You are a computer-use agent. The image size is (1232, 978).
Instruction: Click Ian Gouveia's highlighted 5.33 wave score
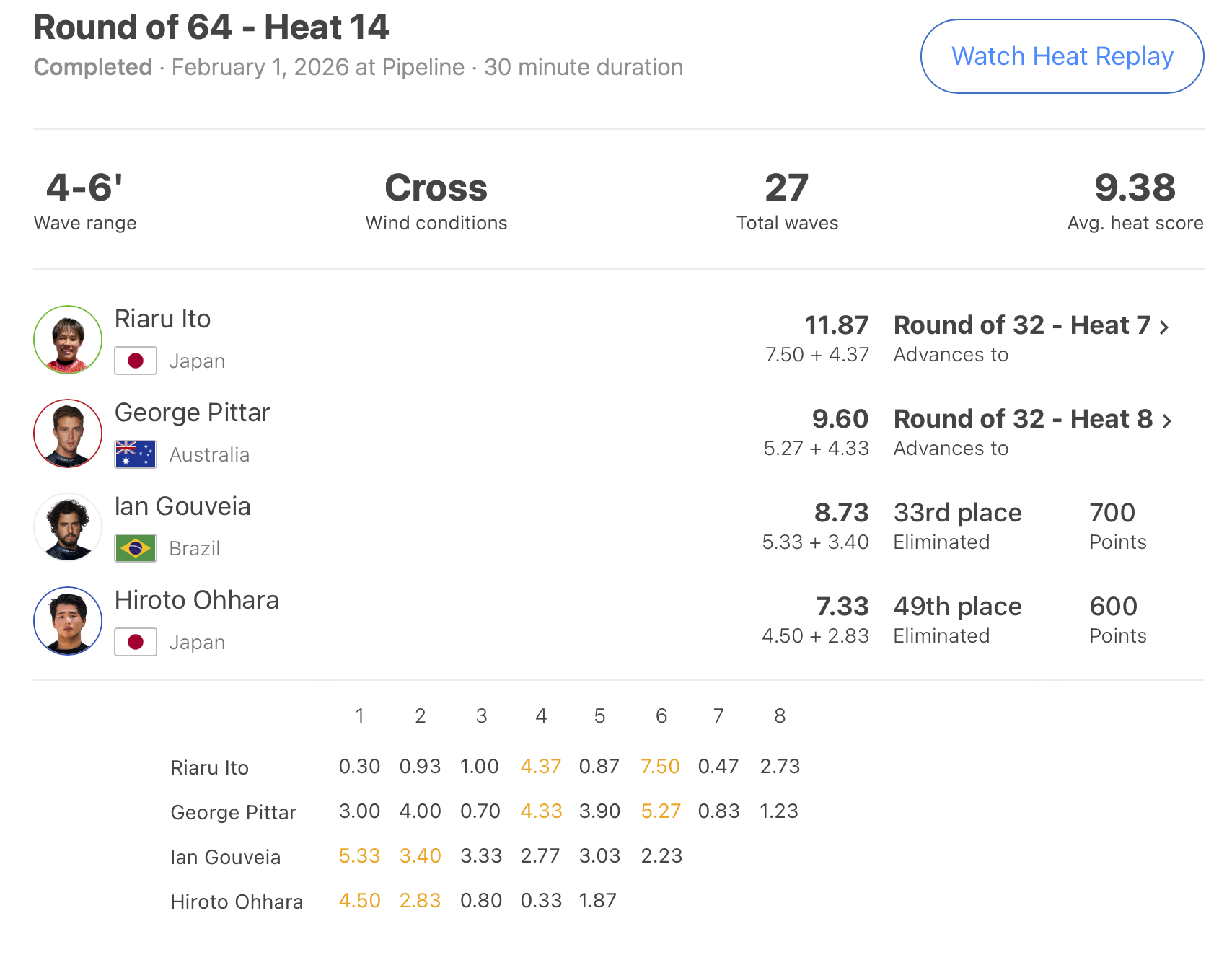pyautogui.click(x=359, y=855)
